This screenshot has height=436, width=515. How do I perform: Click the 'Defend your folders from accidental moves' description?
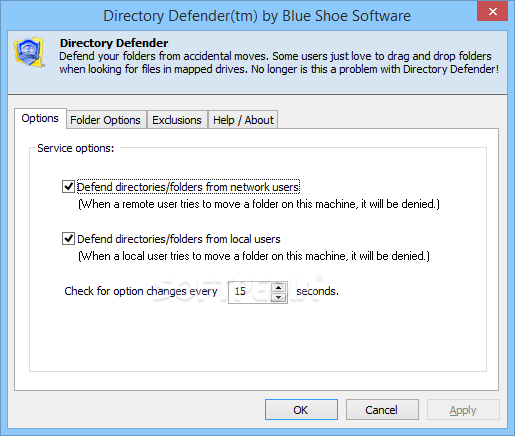click(279, 63)
